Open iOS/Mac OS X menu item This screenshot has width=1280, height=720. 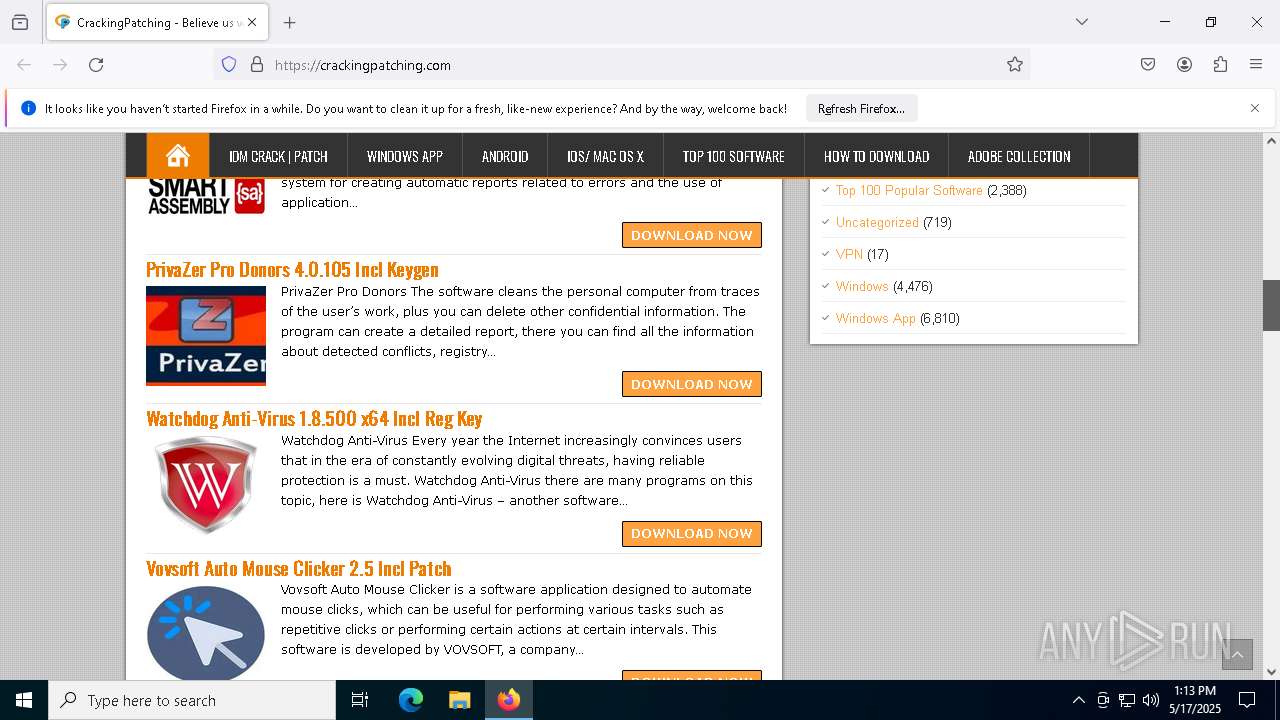605,156
